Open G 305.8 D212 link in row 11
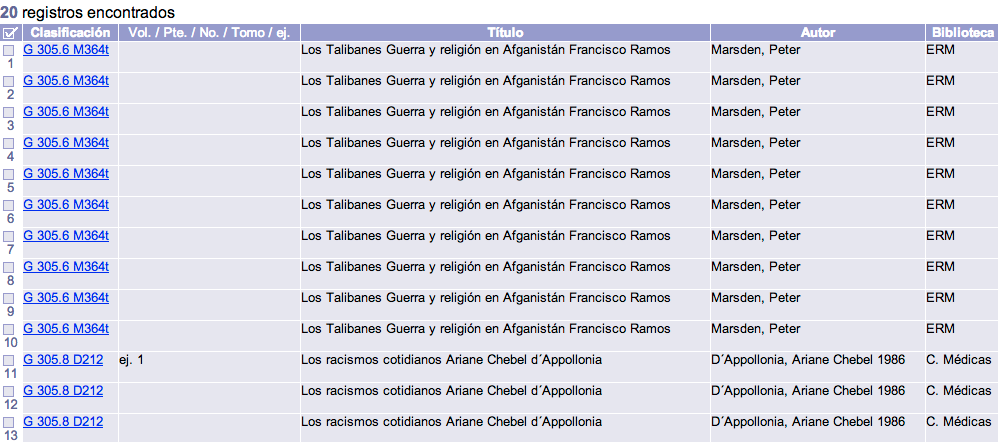The image size is (998, 442). pos(63,360)
